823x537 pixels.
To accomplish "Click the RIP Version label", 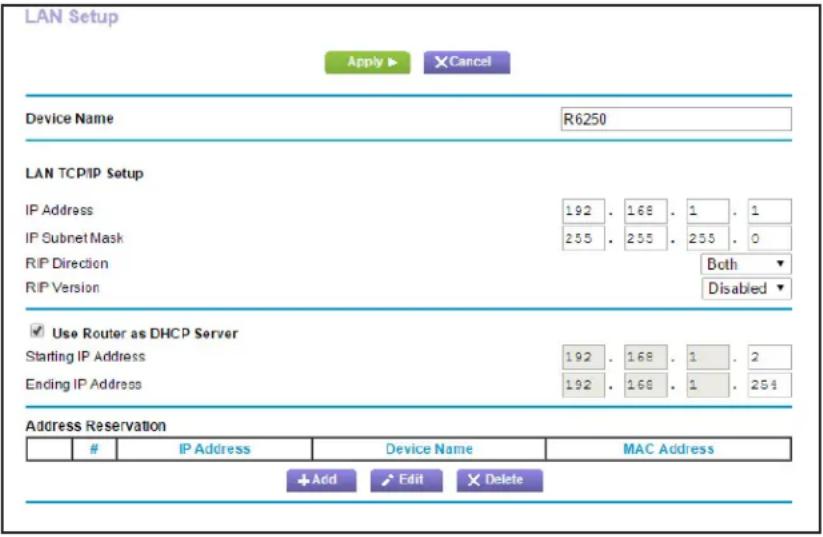I will click(x=62, y=288).
